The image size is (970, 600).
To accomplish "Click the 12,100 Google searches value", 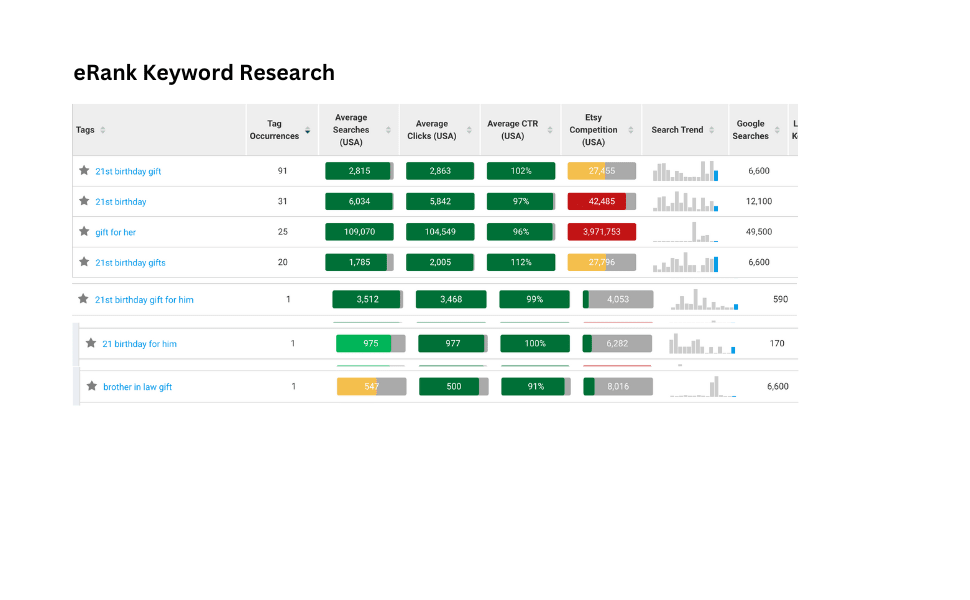I will [x=759, y=201].
